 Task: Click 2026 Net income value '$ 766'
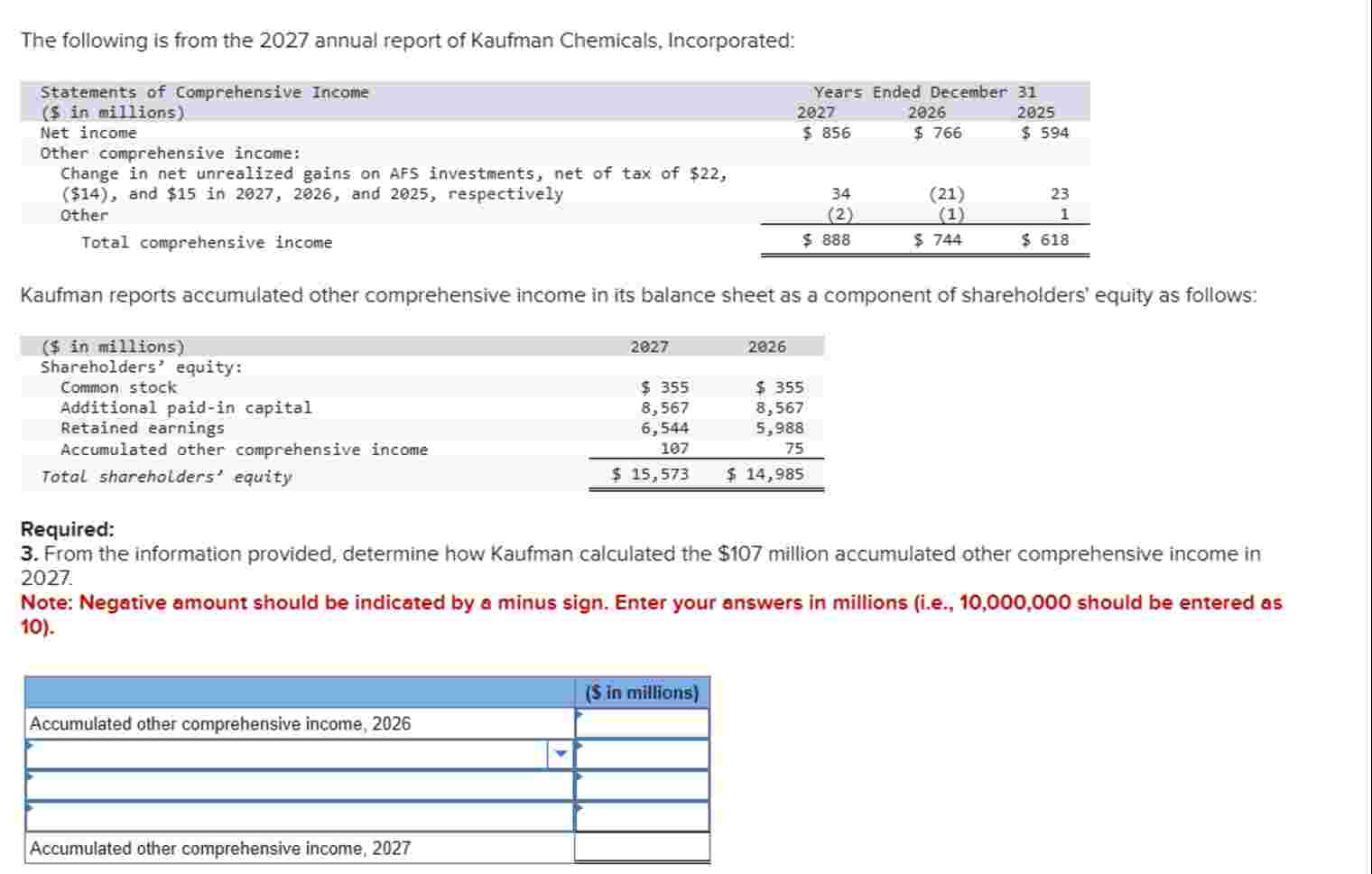(x=938, y=133)
